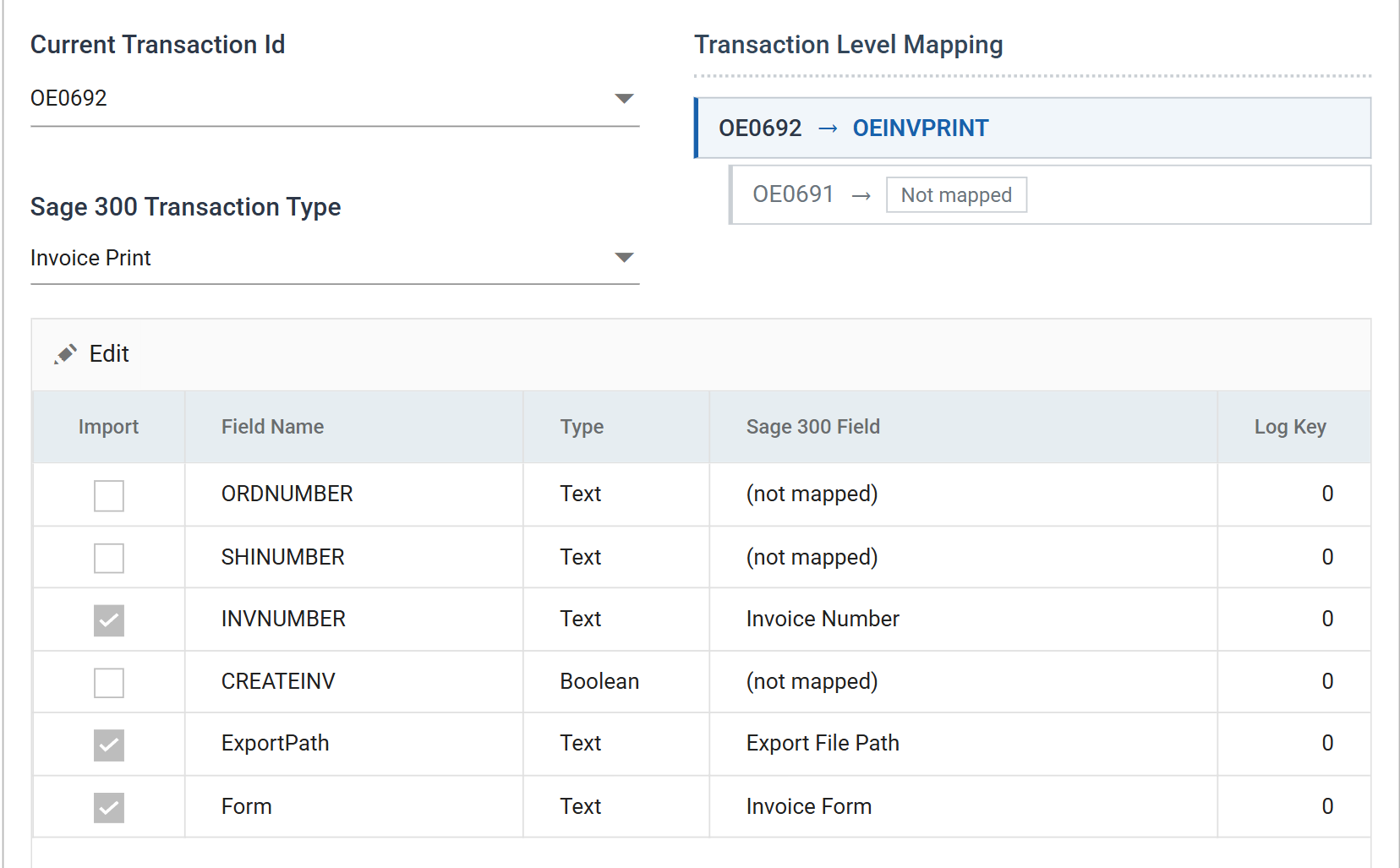Toggle Import checkbox for CREATEINV
This screenshot has height=868, width=1400.
coord(109,683)
